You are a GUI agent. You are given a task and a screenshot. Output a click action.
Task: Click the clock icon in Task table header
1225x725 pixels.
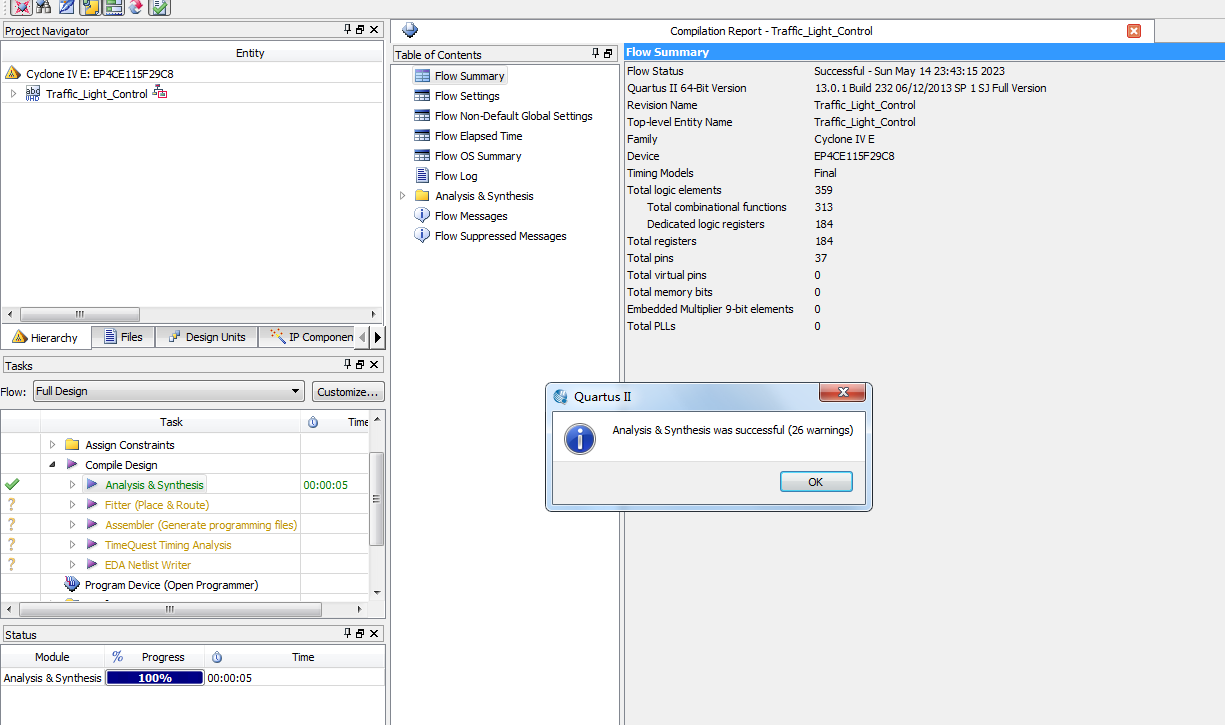pos(313,422)
